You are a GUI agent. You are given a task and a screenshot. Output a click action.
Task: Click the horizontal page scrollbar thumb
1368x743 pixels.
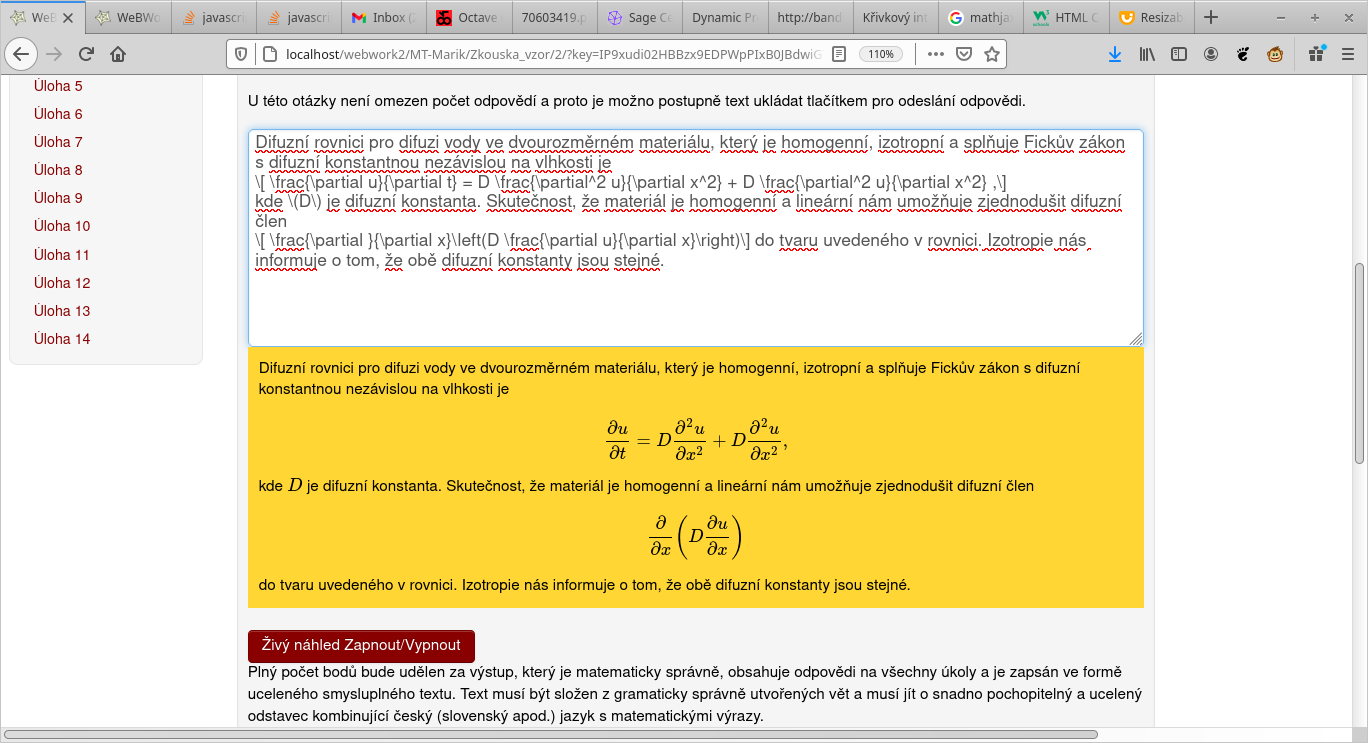(x=550, y=735)
